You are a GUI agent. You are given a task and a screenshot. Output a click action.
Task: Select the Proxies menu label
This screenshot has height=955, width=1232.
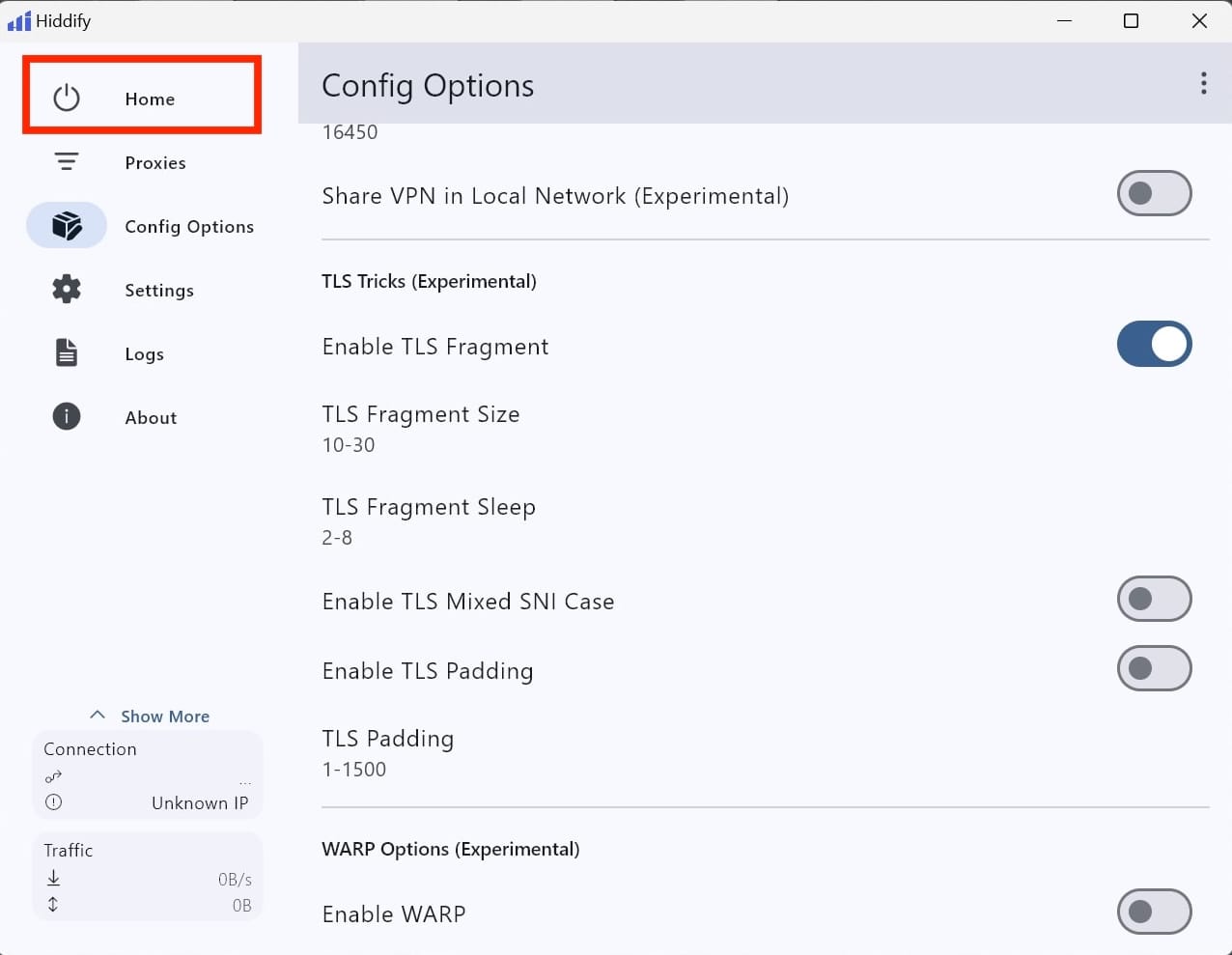155,163
